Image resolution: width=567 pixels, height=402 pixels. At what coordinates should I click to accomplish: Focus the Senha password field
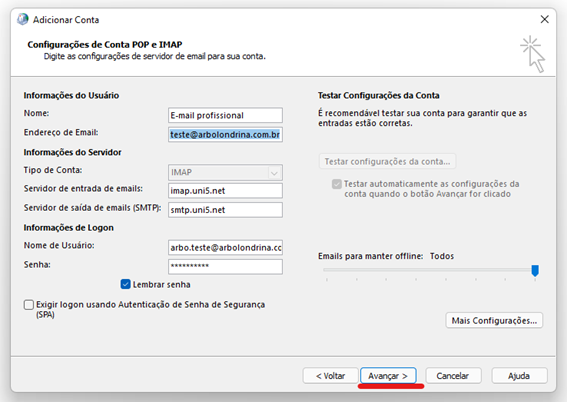[225, 267]
